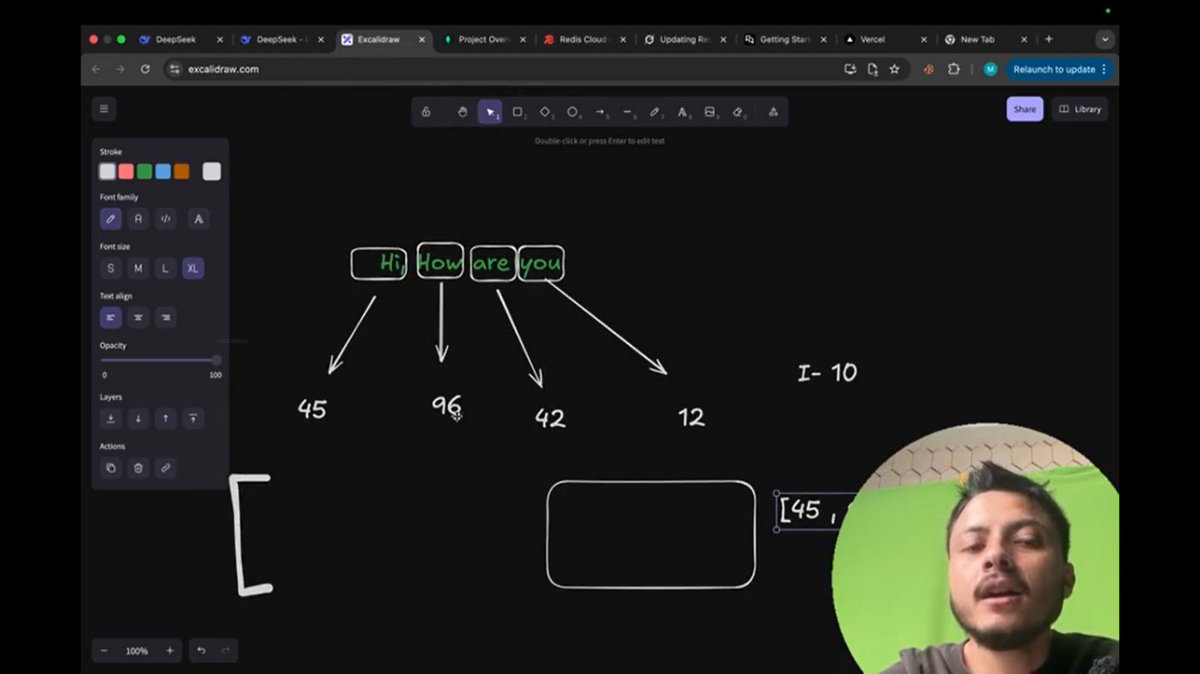
Task: Click Relaunch to update
Action: 1059,69
